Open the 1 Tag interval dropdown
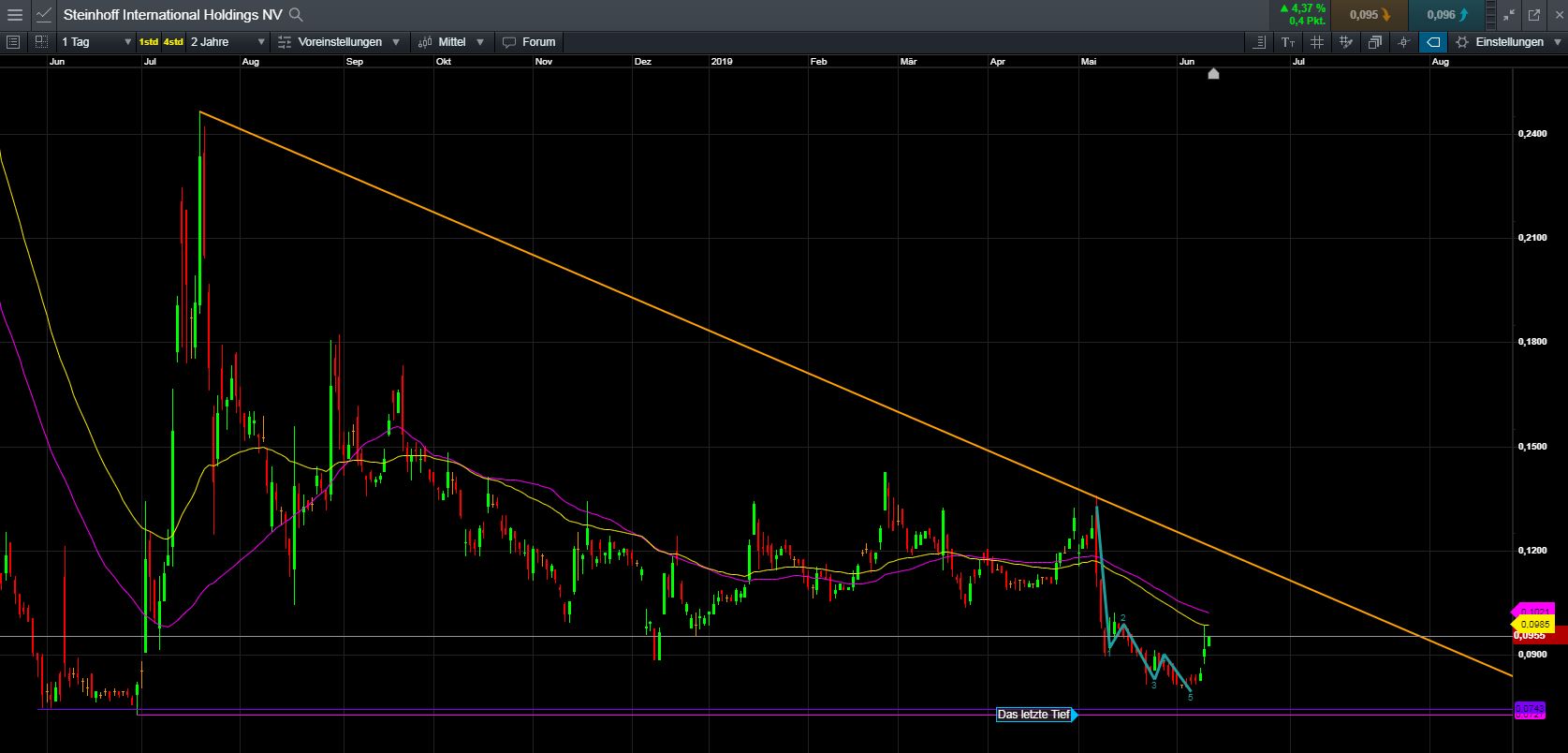The height and width of the screenshot is (753, 1568). tap(95, 42)
